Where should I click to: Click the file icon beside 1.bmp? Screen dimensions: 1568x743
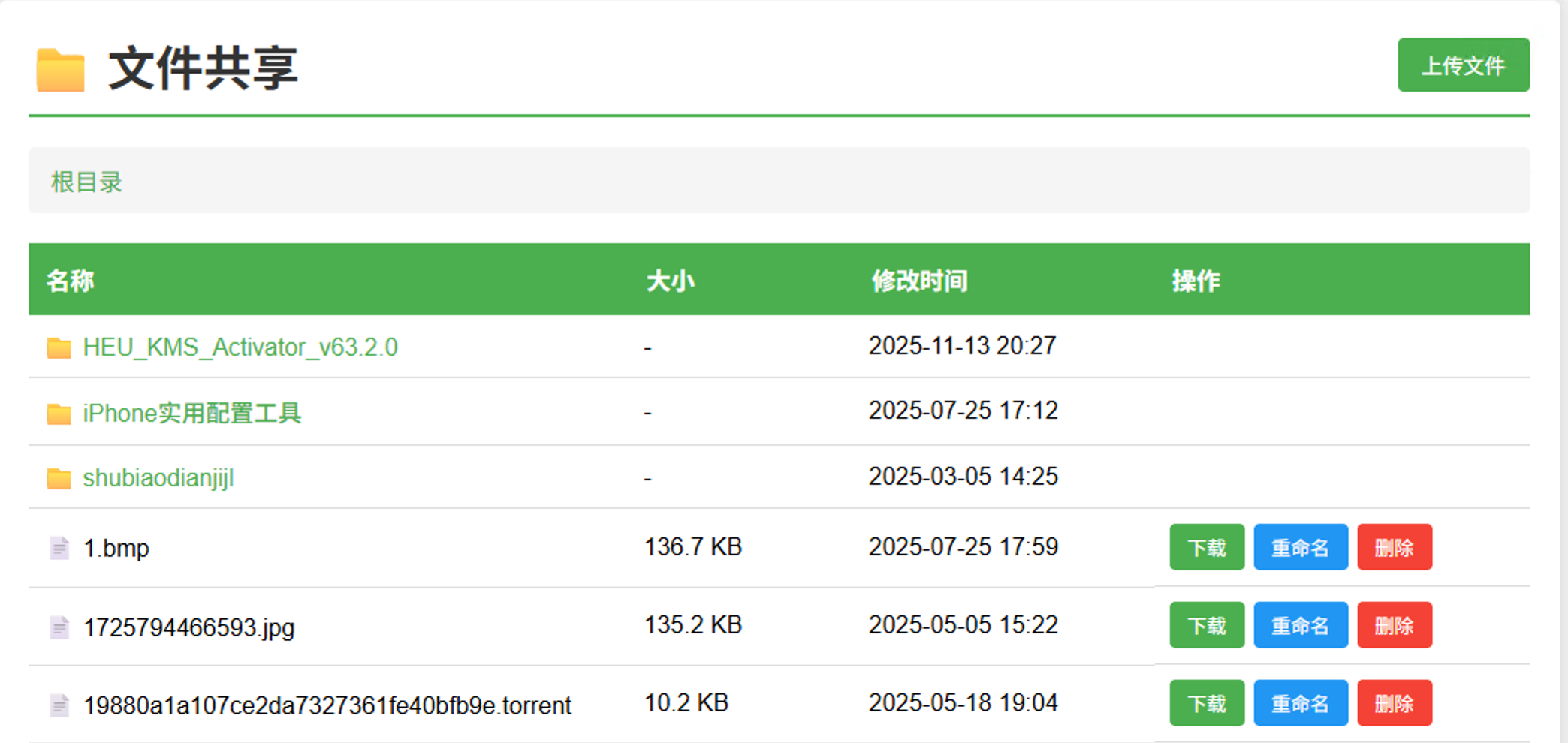coord(59,548)
